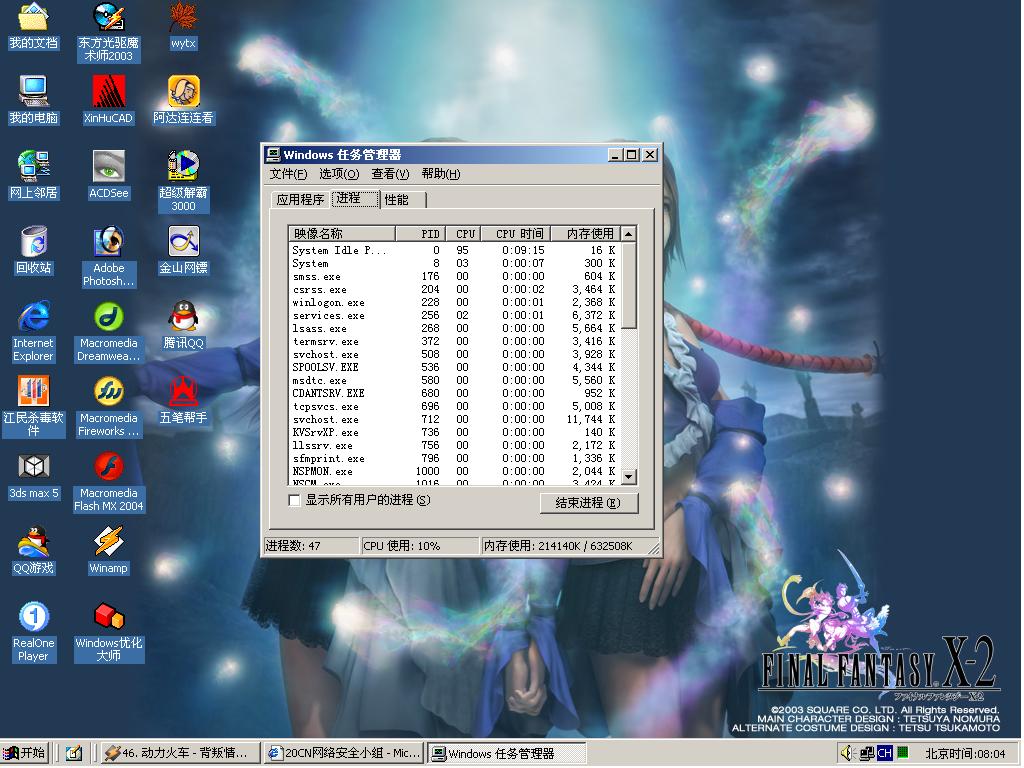Open the 选项(O) menu in Task Manager
The width and height of the screenshot is (1024, 768).
(x=339, y=174)
